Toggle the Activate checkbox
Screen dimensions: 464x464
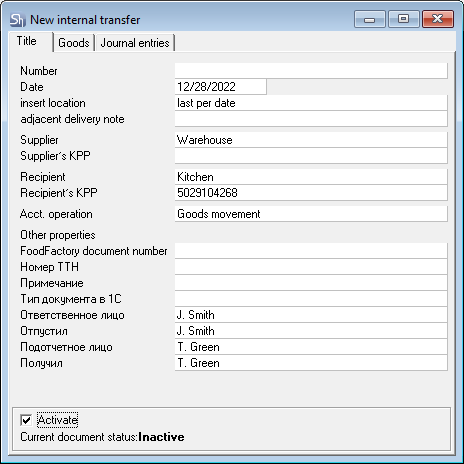(x=26, y=420)
